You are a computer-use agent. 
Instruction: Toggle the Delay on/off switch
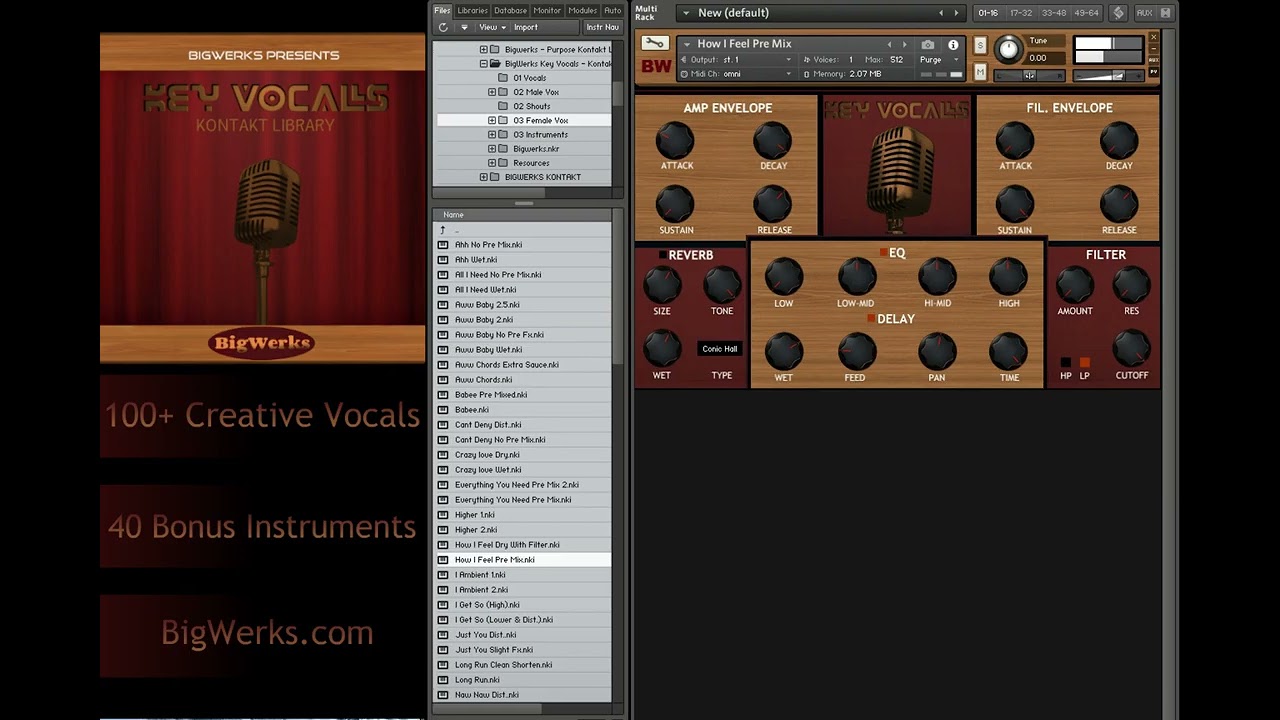point(872,319)
